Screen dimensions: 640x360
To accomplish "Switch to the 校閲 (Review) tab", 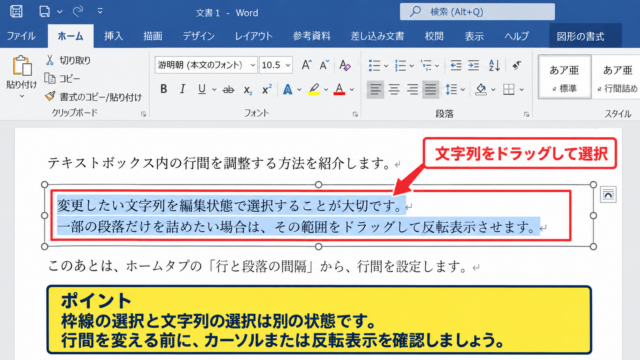I will coord(434,36).
